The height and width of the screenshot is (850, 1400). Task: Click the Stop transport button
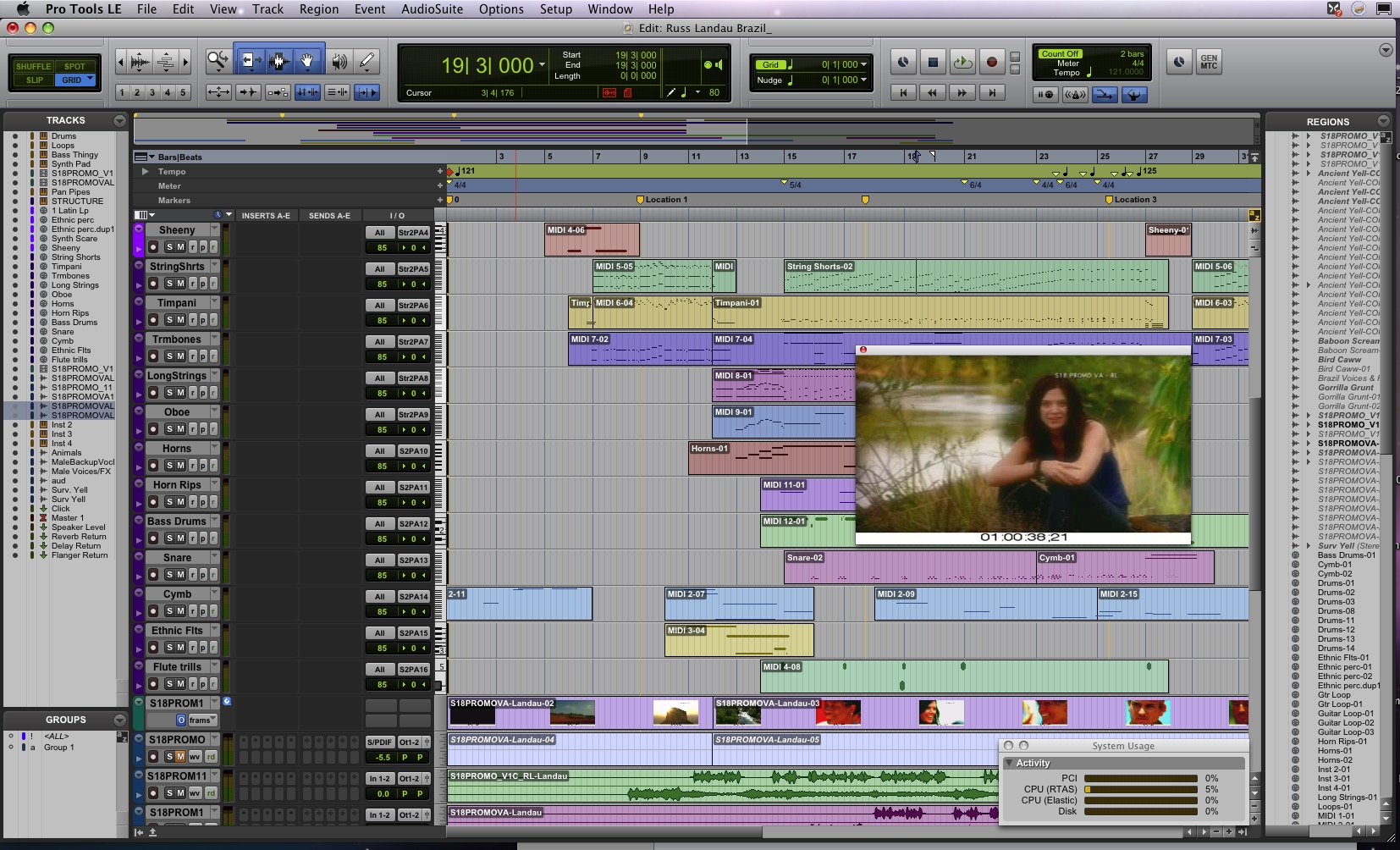(x=933, y=62)
